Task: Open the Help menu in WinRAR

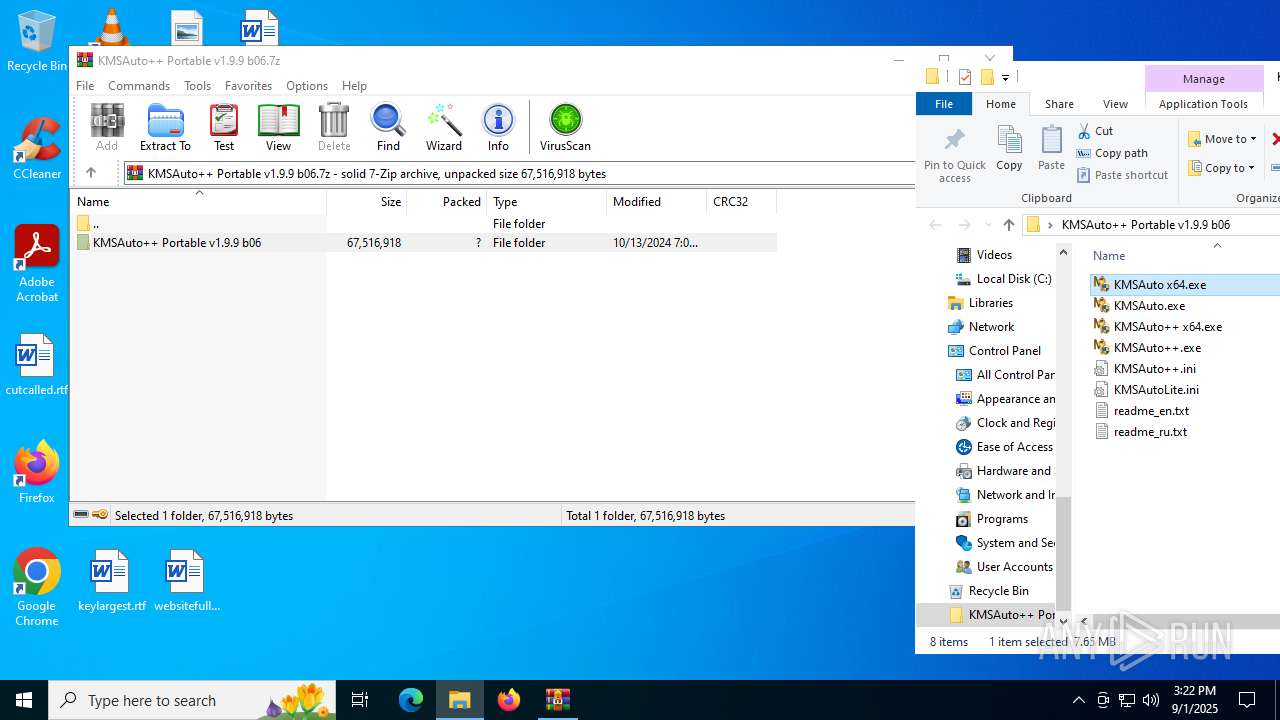Action: pos(354,86)
